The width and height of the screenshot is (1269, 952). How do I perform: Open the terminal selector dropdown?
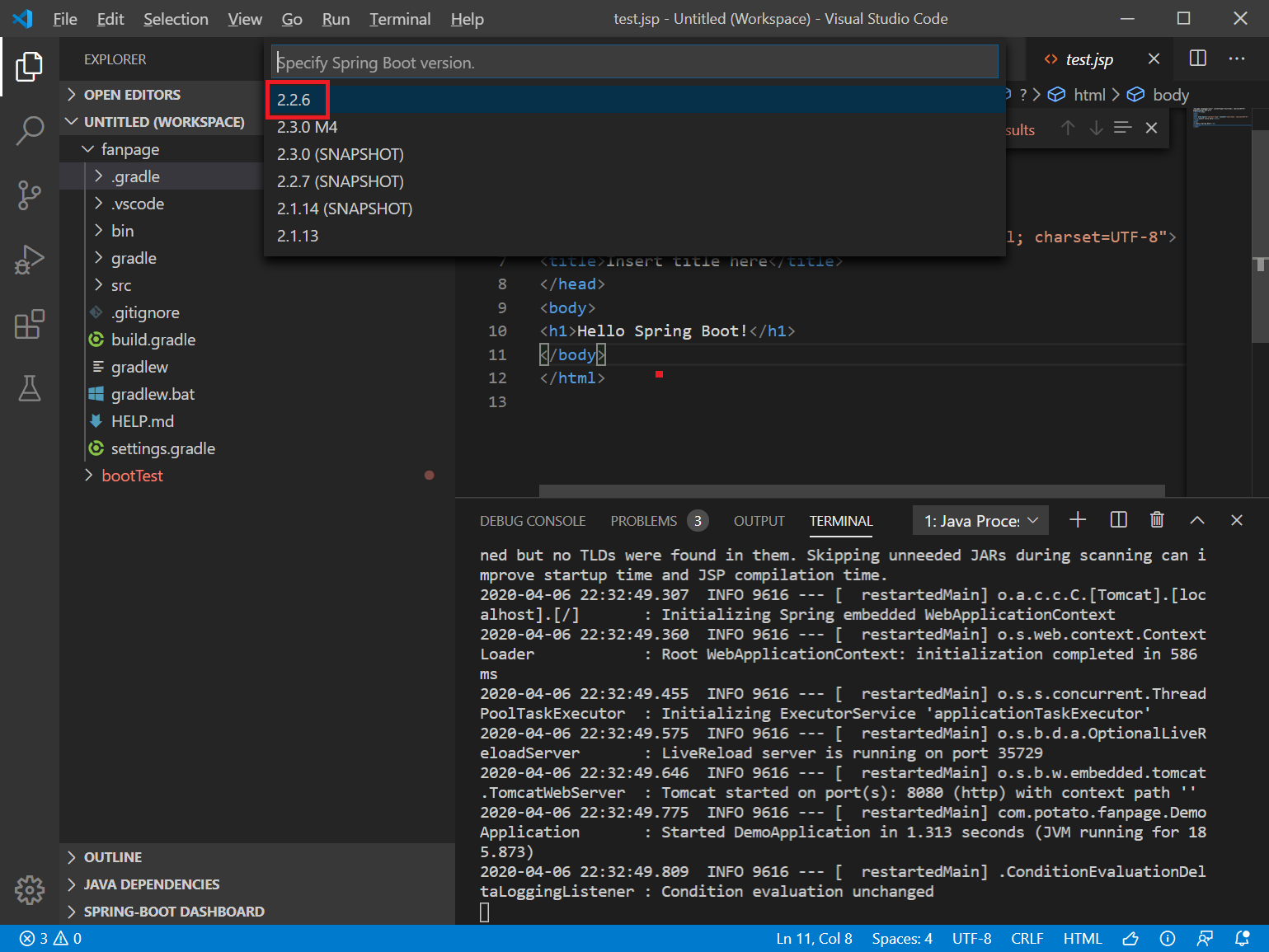[x=980, y=520]
